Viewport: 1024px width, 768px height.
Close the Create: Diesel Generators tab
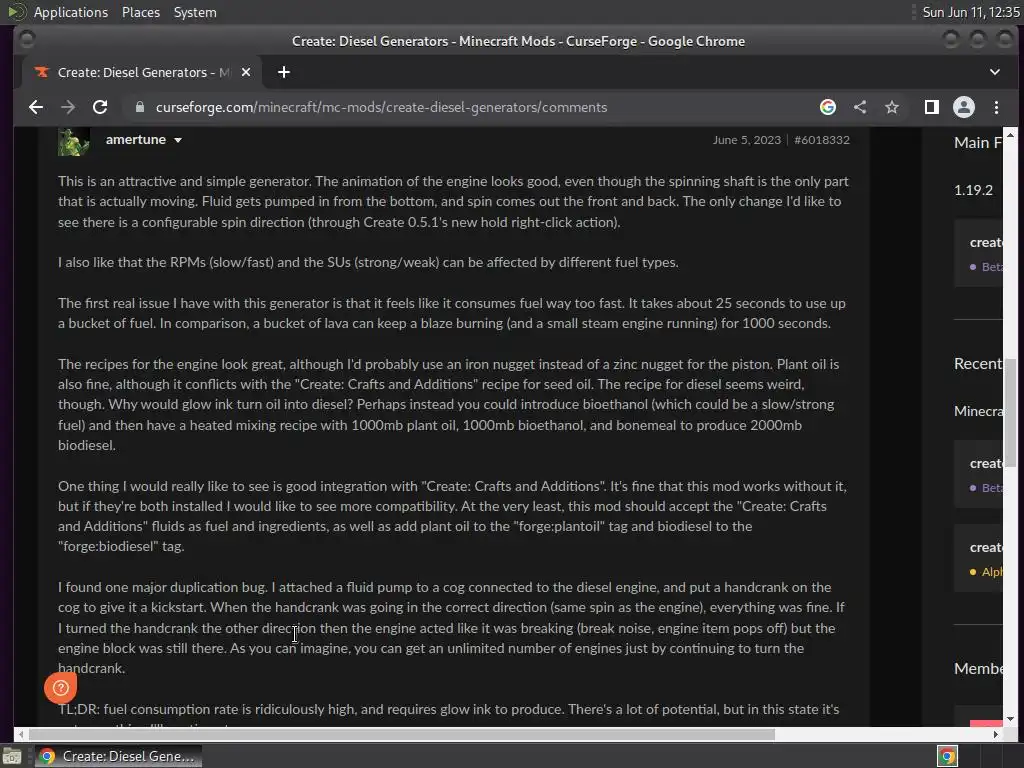click(x=246, y=72)
